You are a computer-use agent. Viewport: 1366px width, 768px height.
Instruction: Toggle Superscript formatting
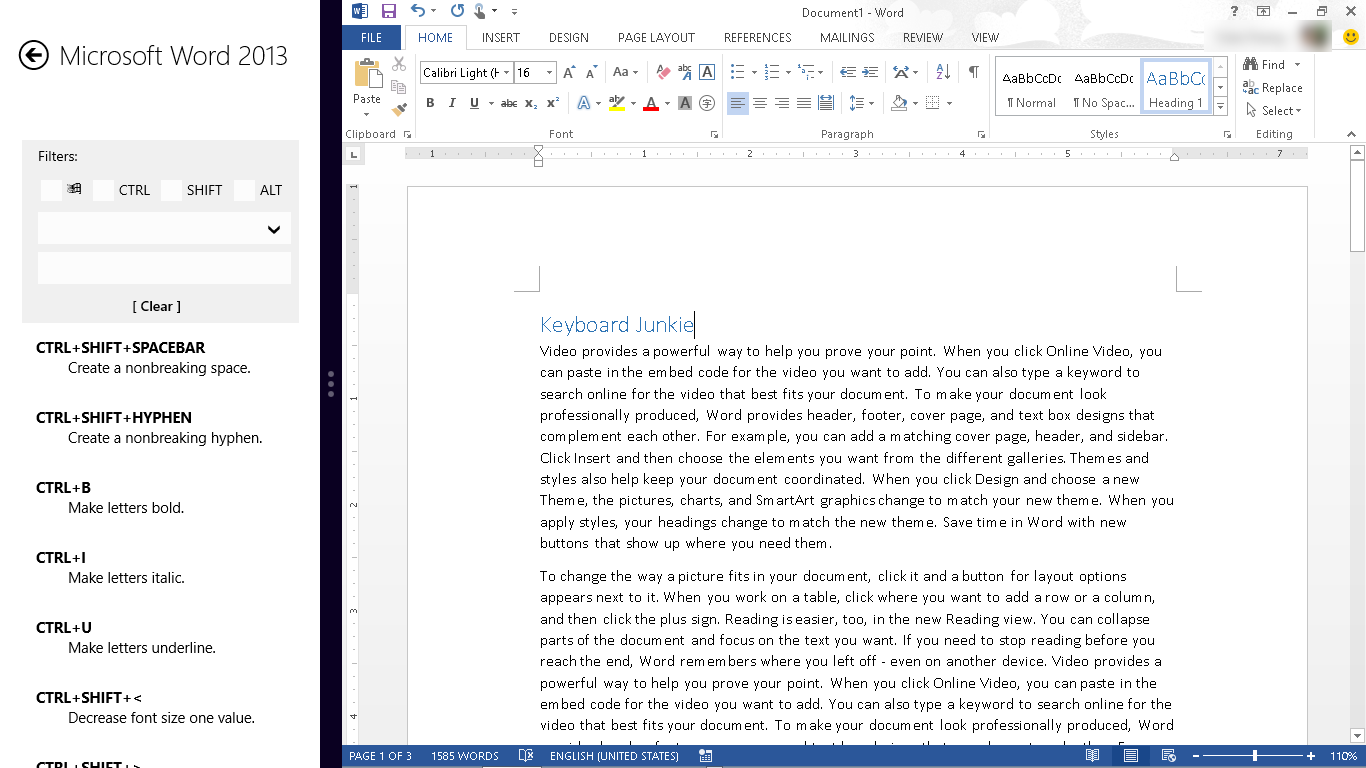pos(553,103)
